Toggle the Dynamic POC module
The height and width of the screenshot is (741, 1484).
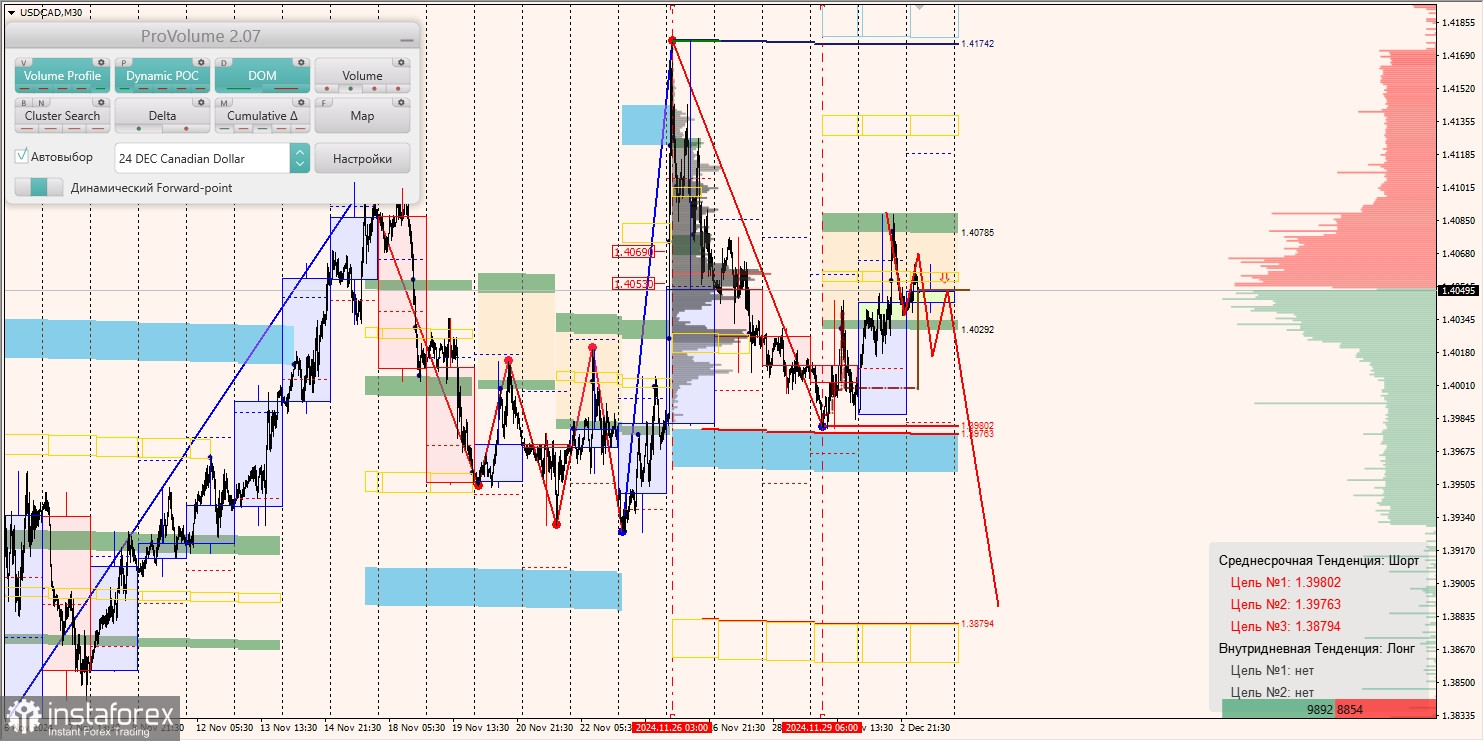point(162,76)
